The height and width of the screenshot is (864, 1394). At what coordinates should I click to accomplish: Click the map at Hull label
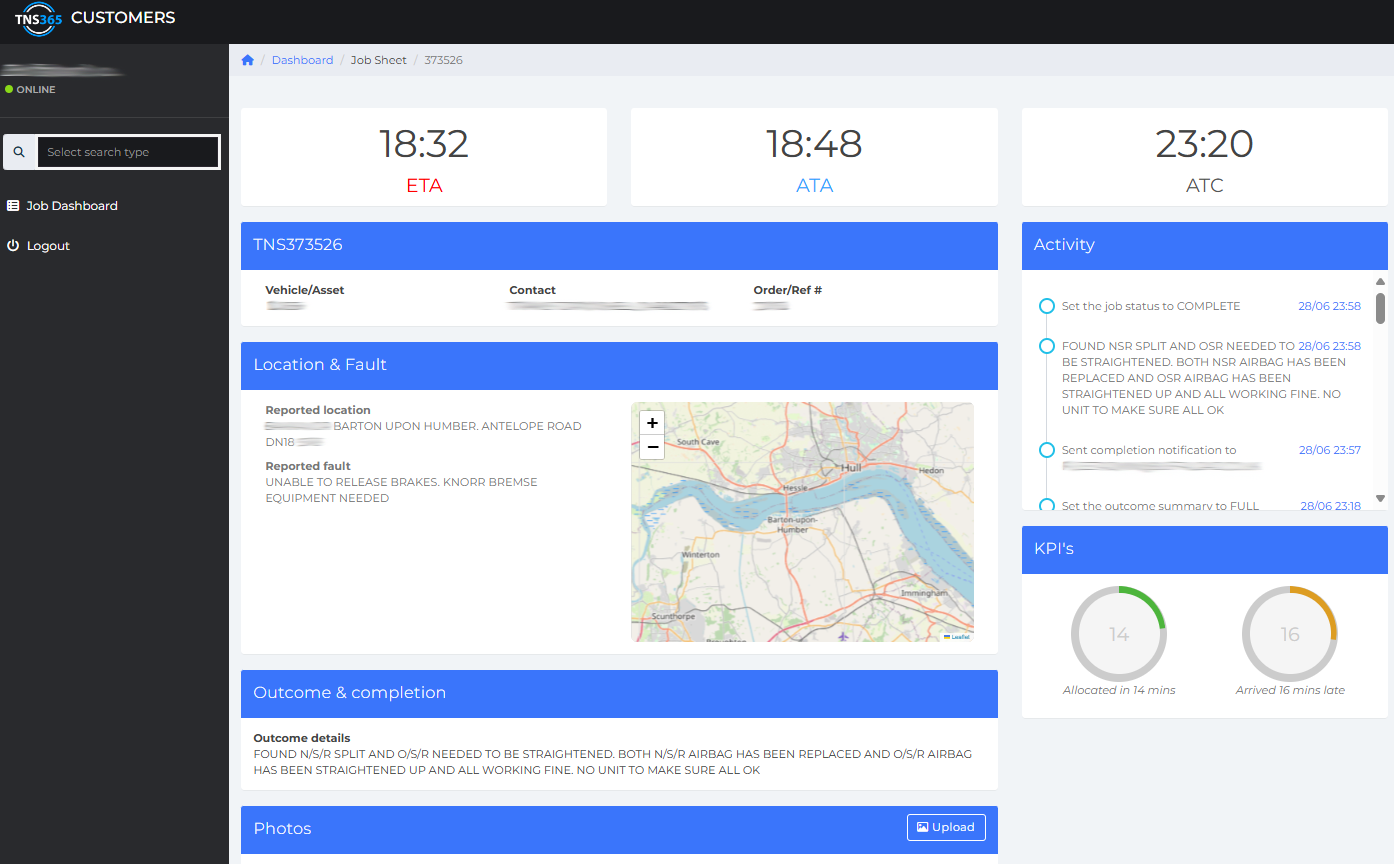(851, 467)
